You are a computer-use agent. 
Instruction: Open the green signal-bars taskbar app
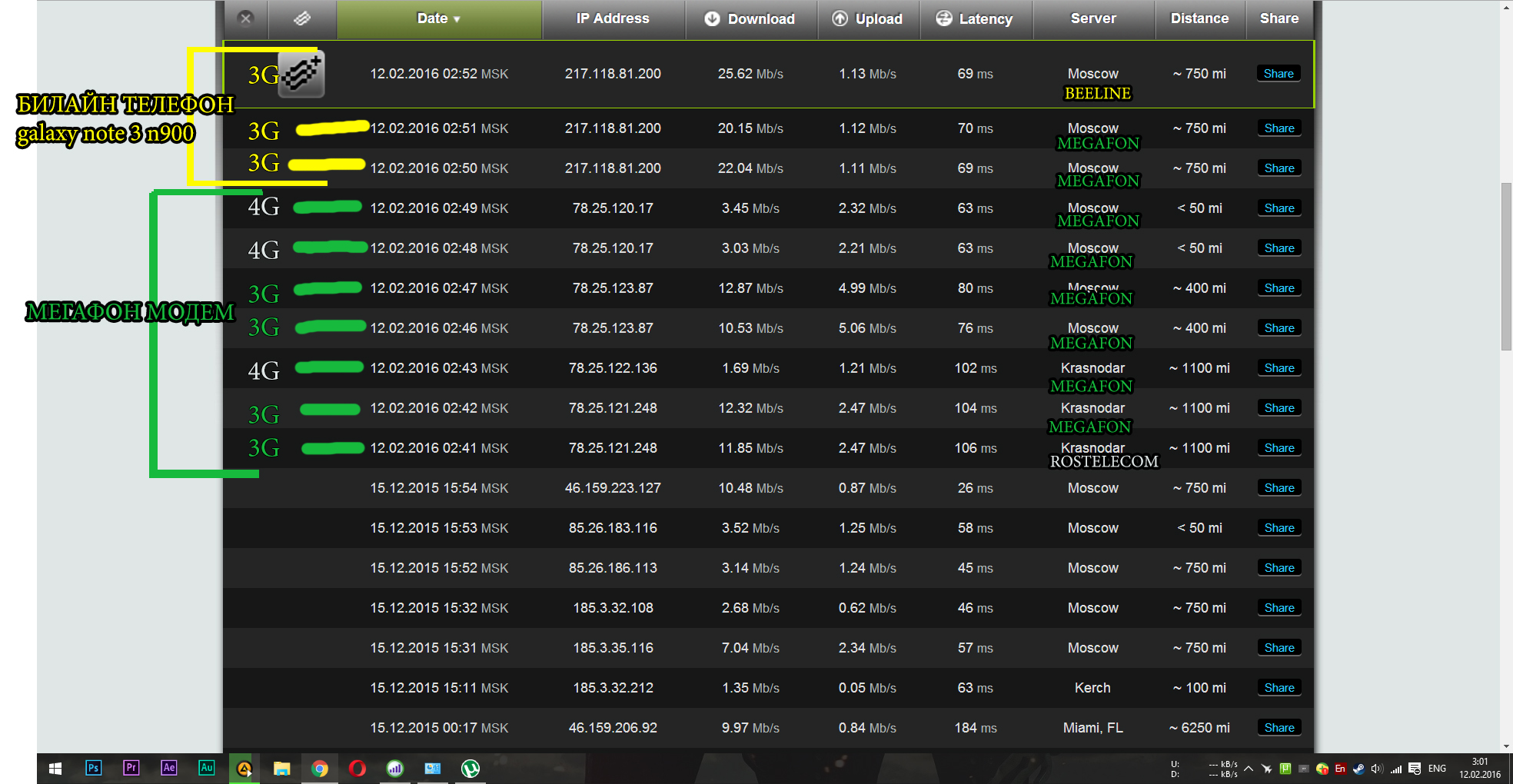coord(395,769)
